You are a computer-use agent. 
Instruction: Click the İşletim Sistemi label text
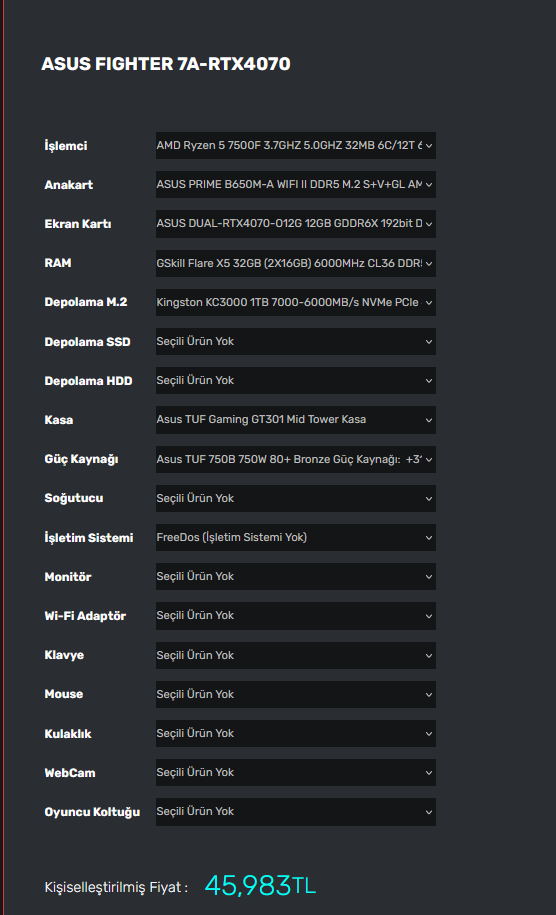pyautogui.click(x=89, y=537)
